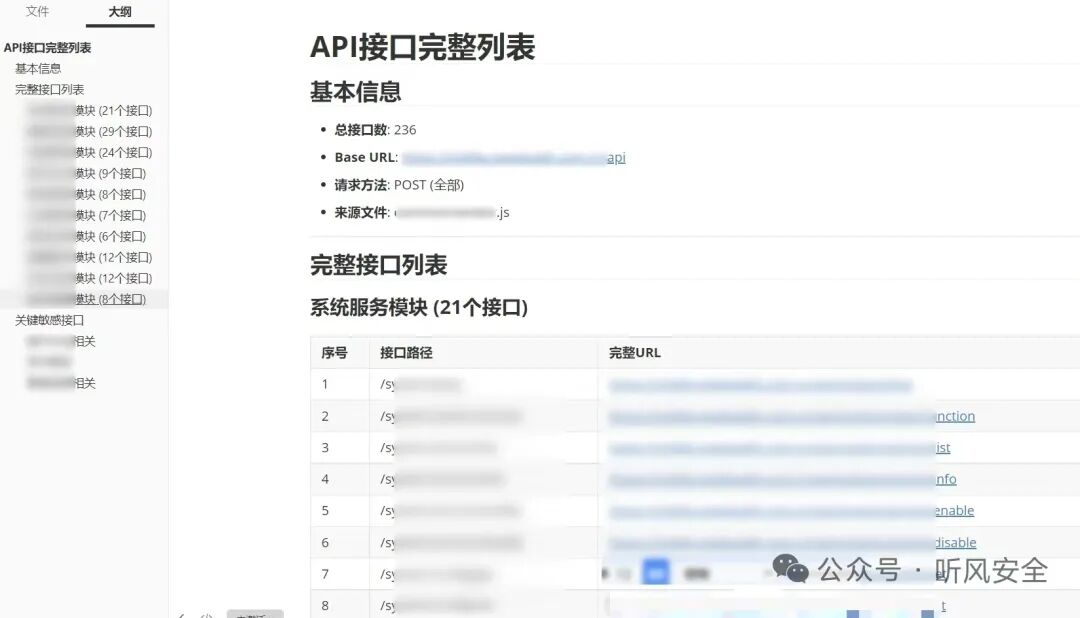1080x618 pixels.
Task: Navigate to 关键敏感接口 outline entry
Action: click(x=50, y=320)
